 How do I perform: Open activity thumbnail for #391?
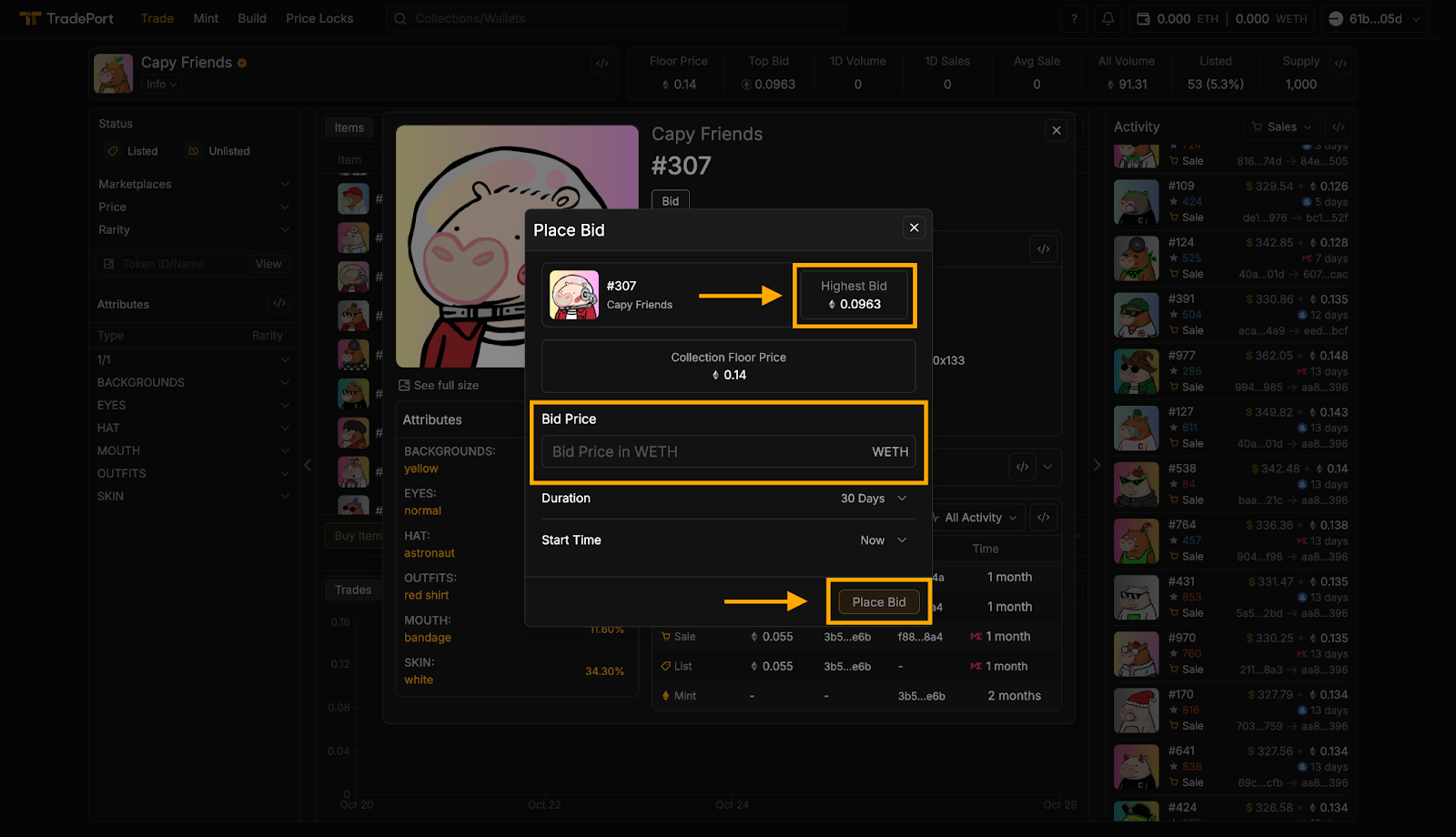click(x=1136, y=314)
